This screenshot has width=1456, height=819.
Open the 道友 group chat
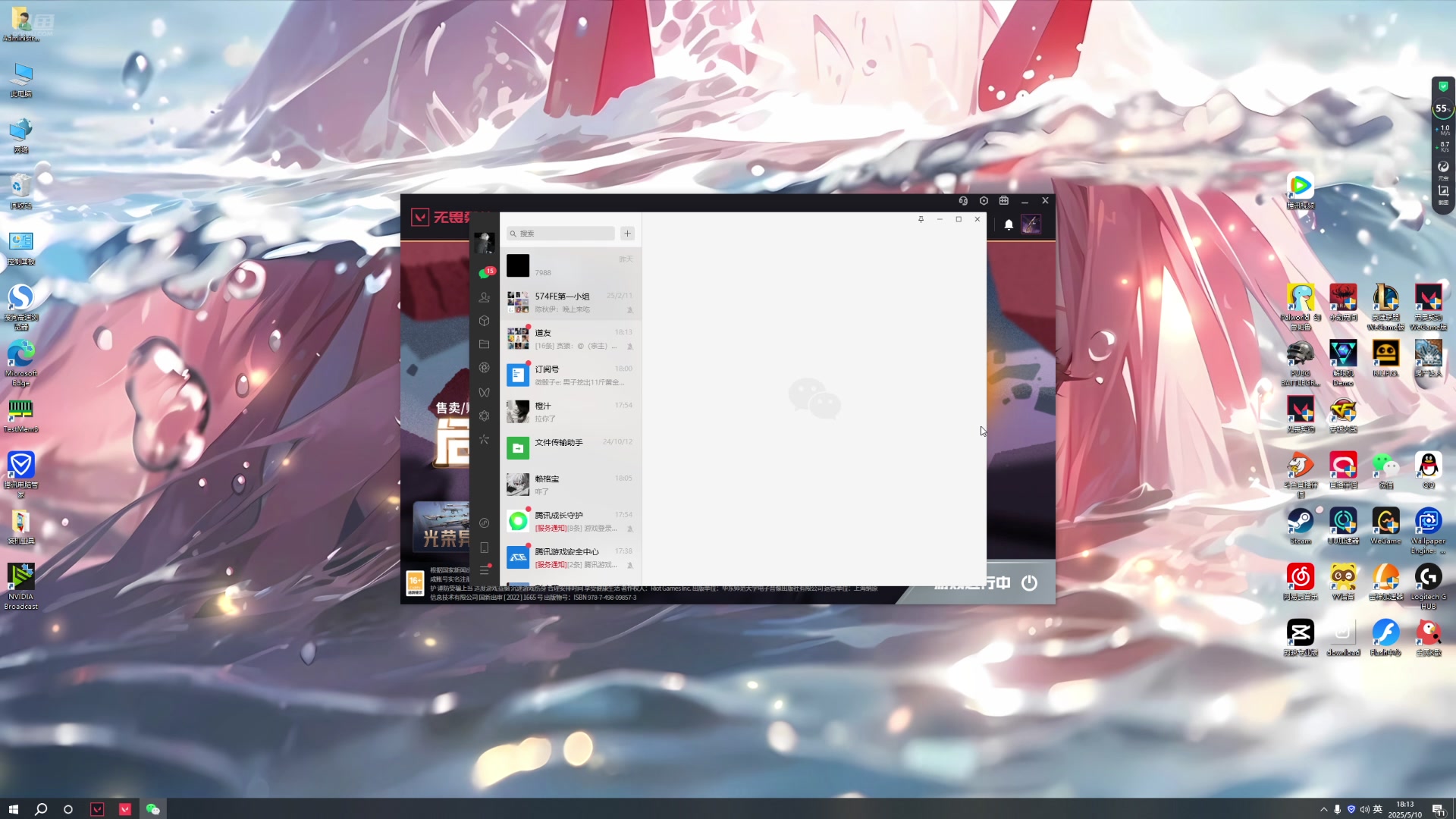coord(570,338)
